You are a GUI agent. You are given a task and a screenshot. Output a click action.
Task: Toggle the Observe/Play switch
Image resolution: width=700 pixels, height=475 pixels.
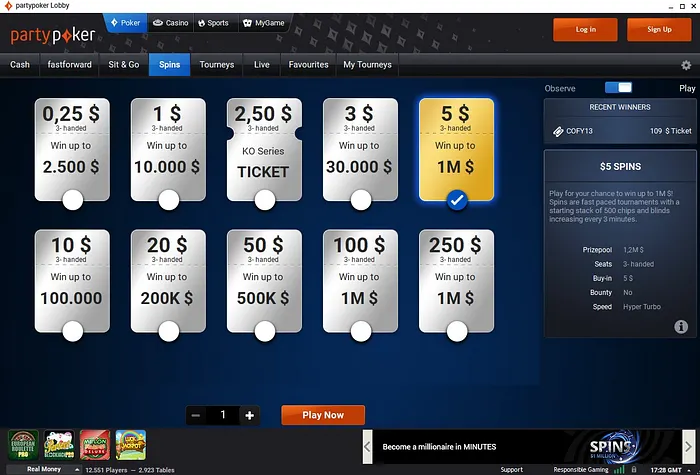[x=618, y=88]
